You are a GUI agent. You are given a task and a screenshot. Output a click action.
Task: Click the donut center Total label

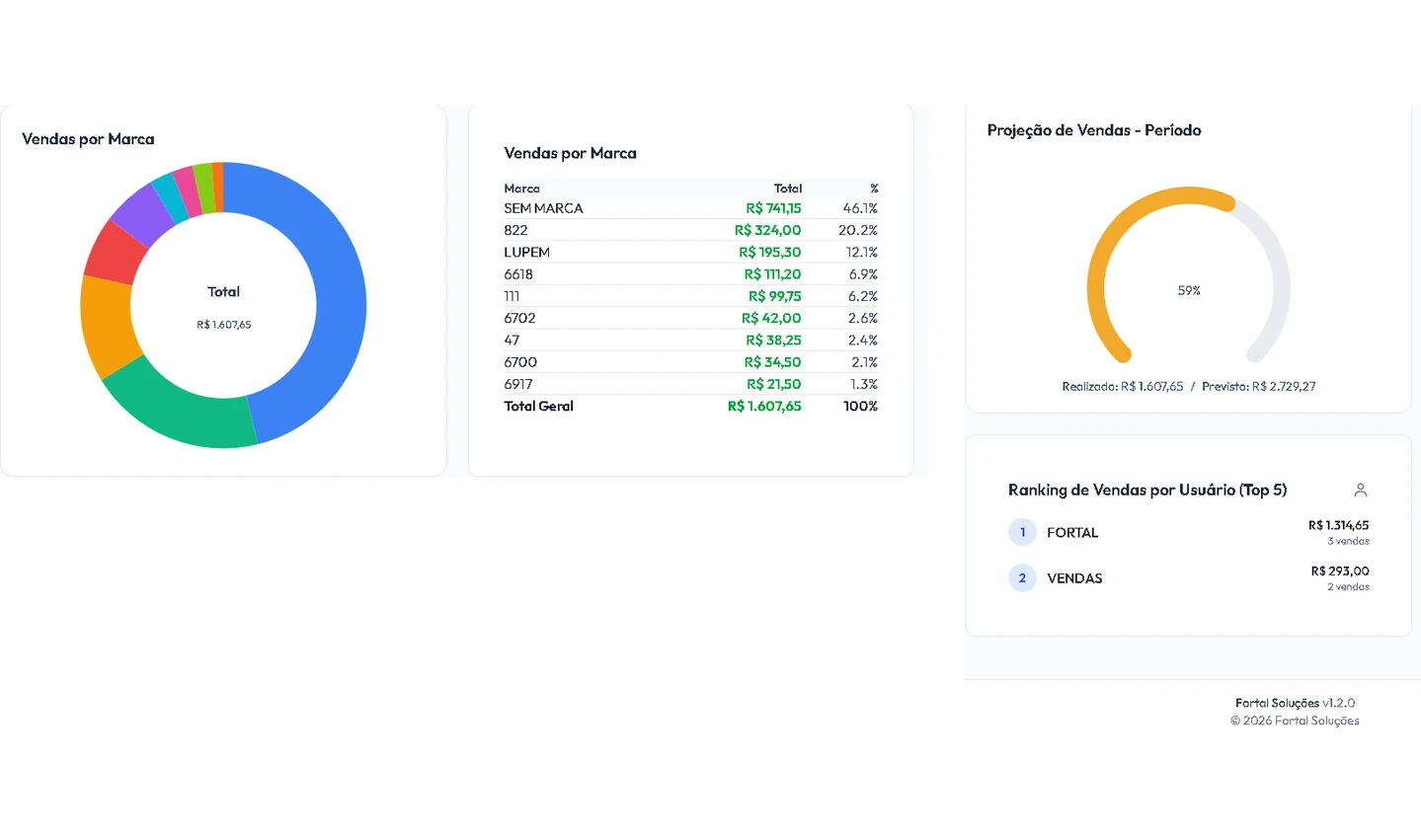tap(223, 292)
